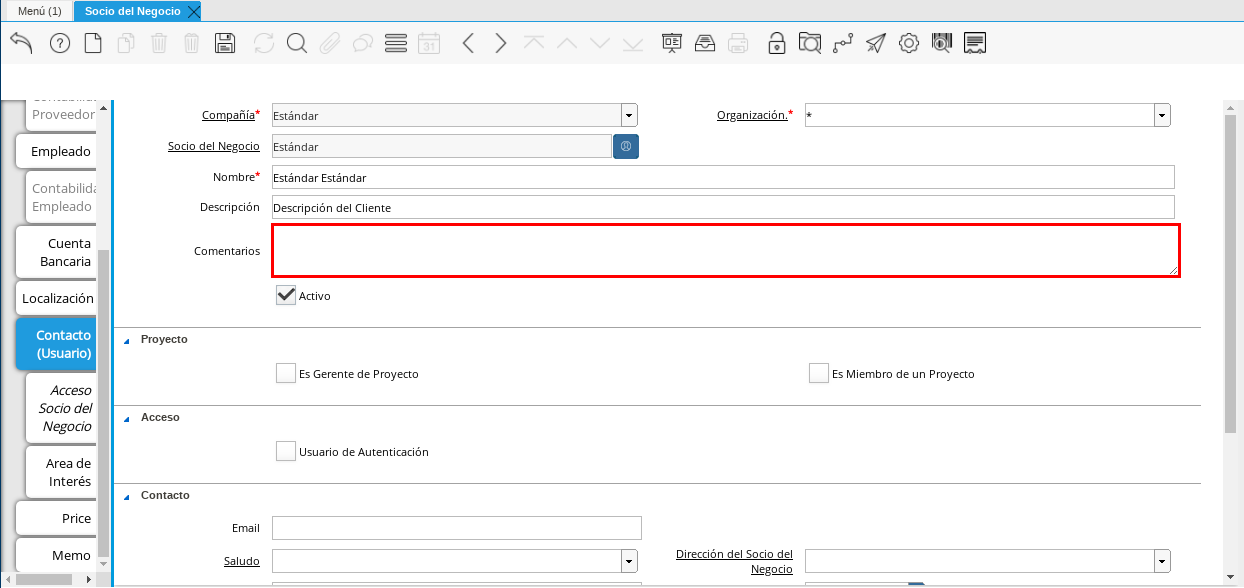Click the Socio del Negocio label link

coord(214,146)
